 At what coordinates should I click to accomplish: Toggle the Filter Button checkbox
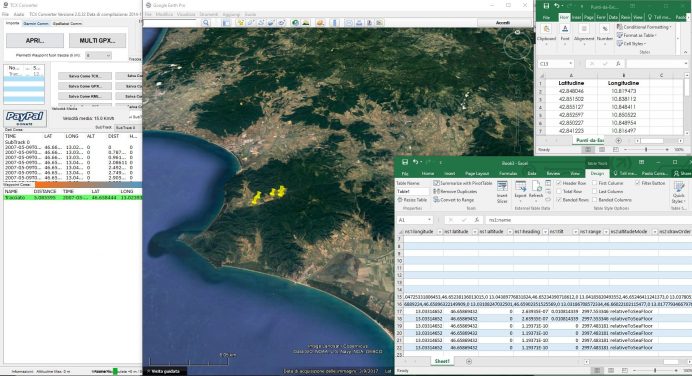(637, 183)
